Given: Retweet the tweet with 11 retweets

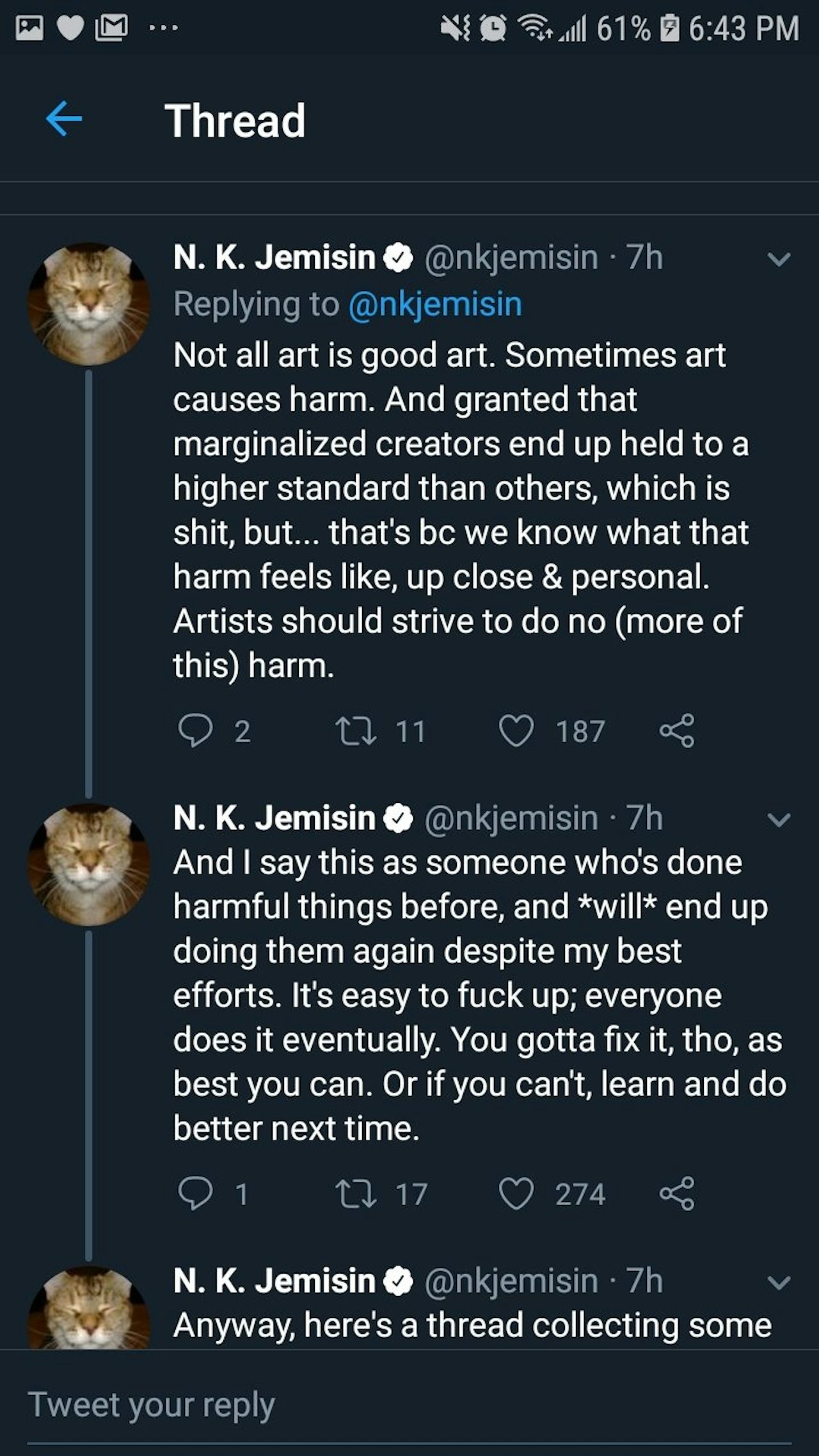Looking at the screenshot, I should tap(356, 731).
